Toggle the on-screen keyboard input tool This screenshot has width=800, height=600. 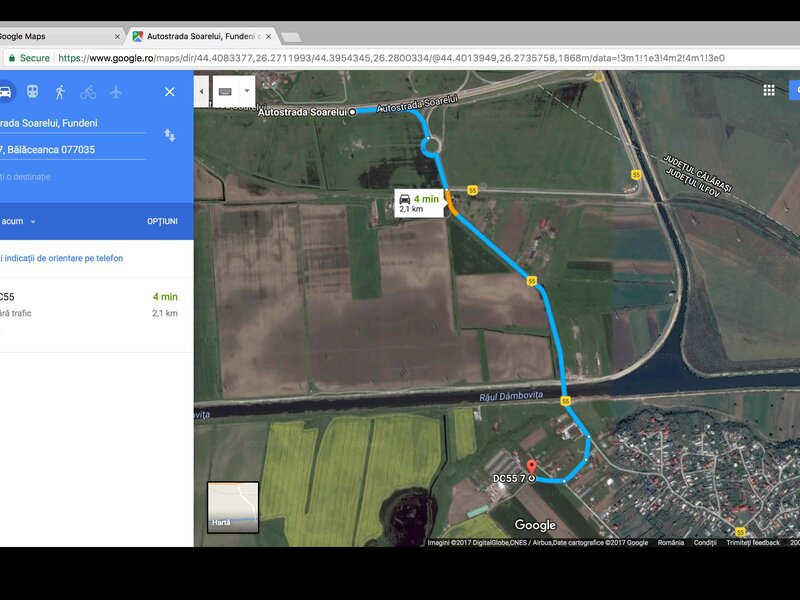pos(225,91)
